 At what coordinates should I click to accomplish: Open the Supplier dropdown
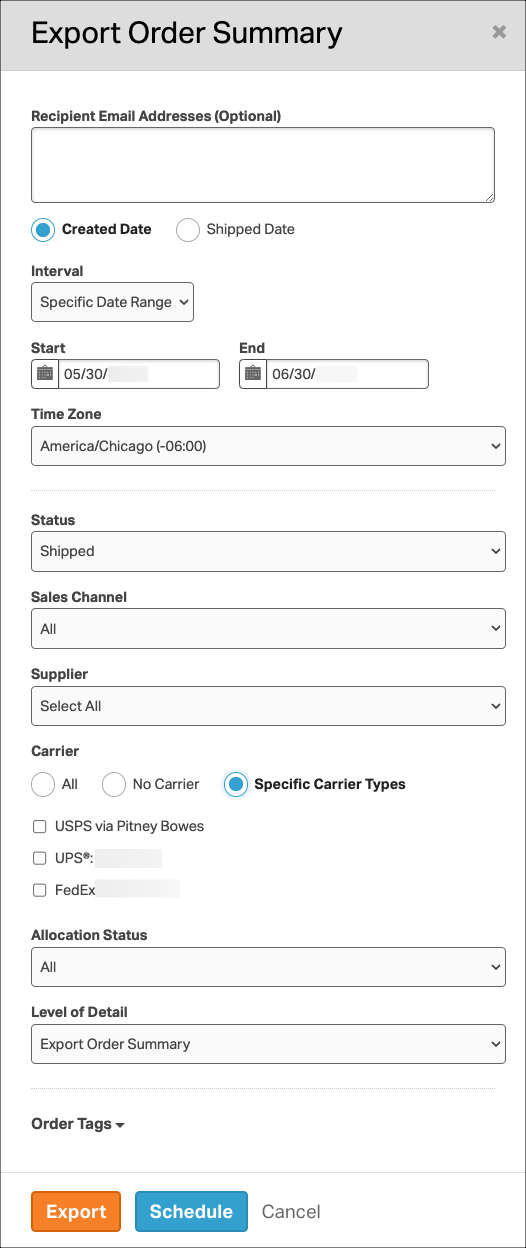[x=268, y=706]
